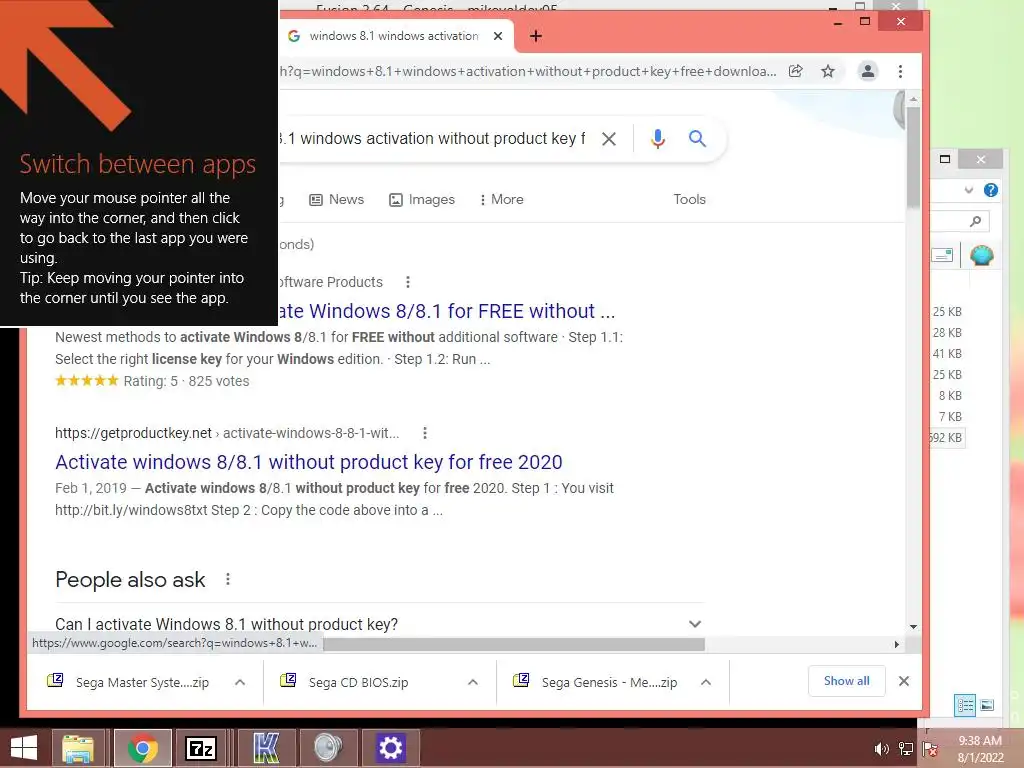Image resolution: width=1024 pixels, height=768 pixels.
Task: Close the windows 8.1 windows activation tab
Action: click(498, 36)
